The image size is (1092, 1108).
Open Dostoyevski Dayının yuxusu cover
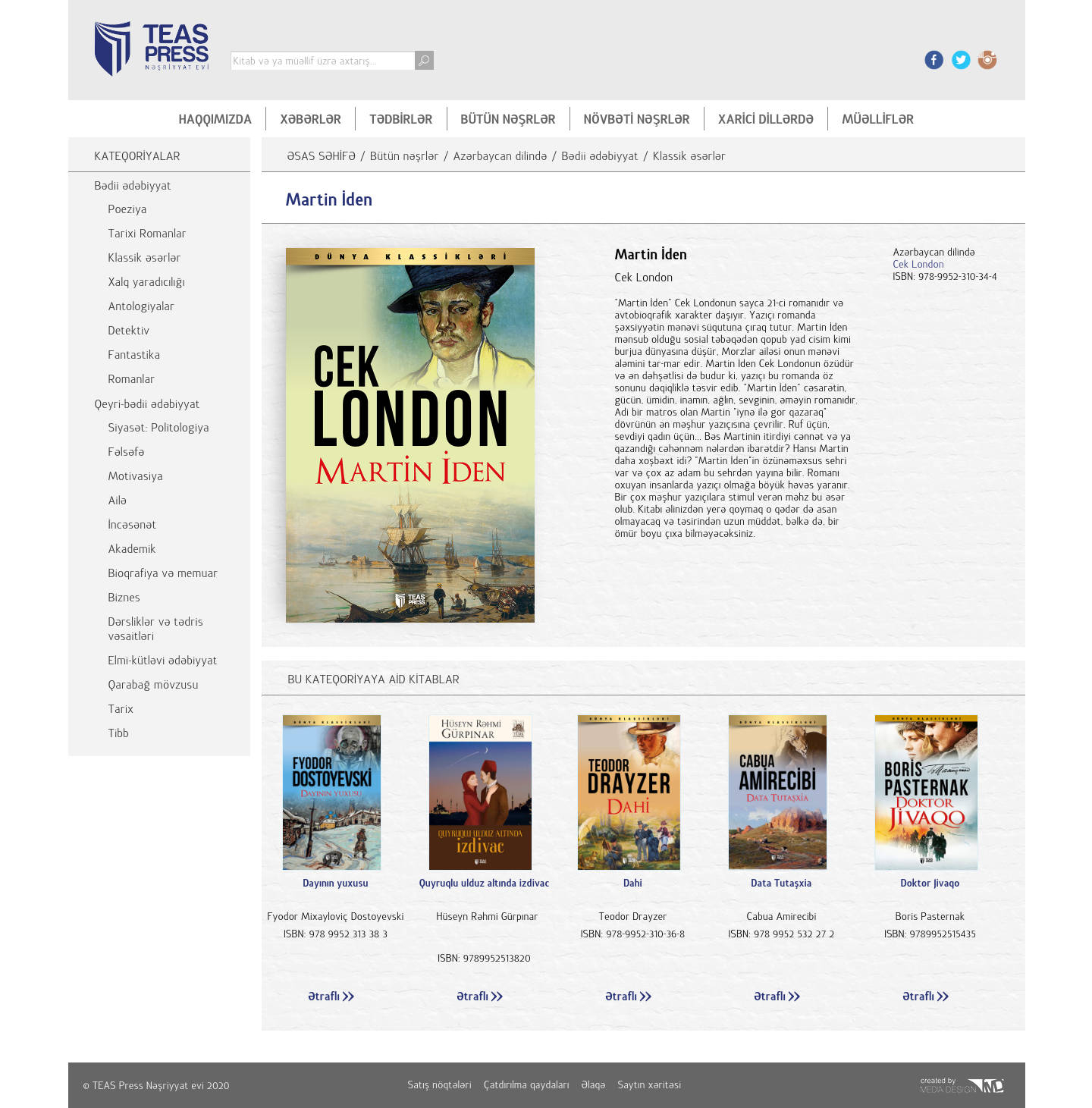pyautogui.click(x=331, y=793)
